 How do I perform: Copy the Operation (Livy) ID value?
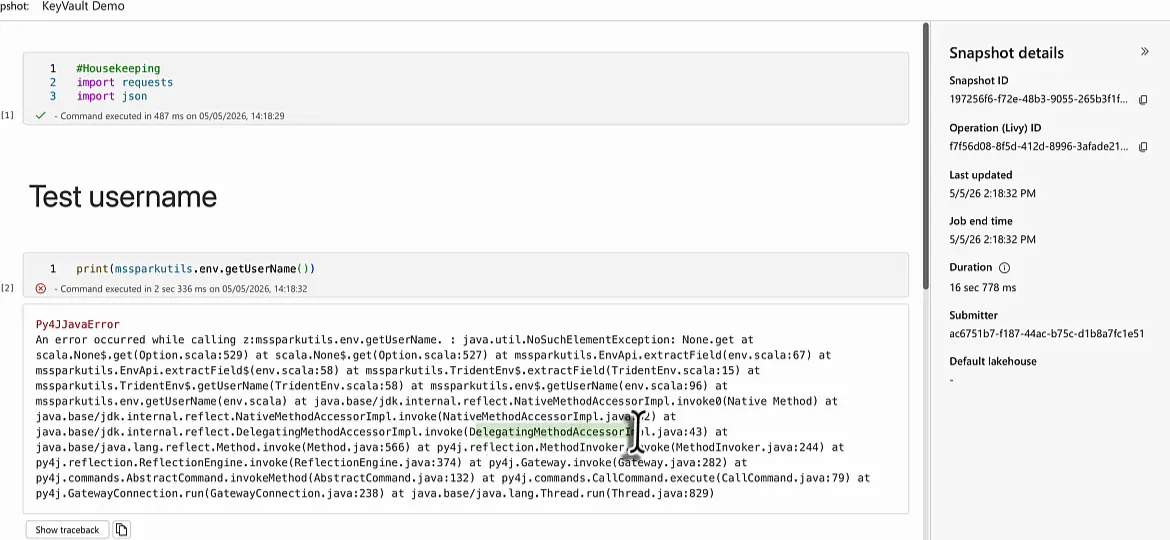(x=1142, y=148)
